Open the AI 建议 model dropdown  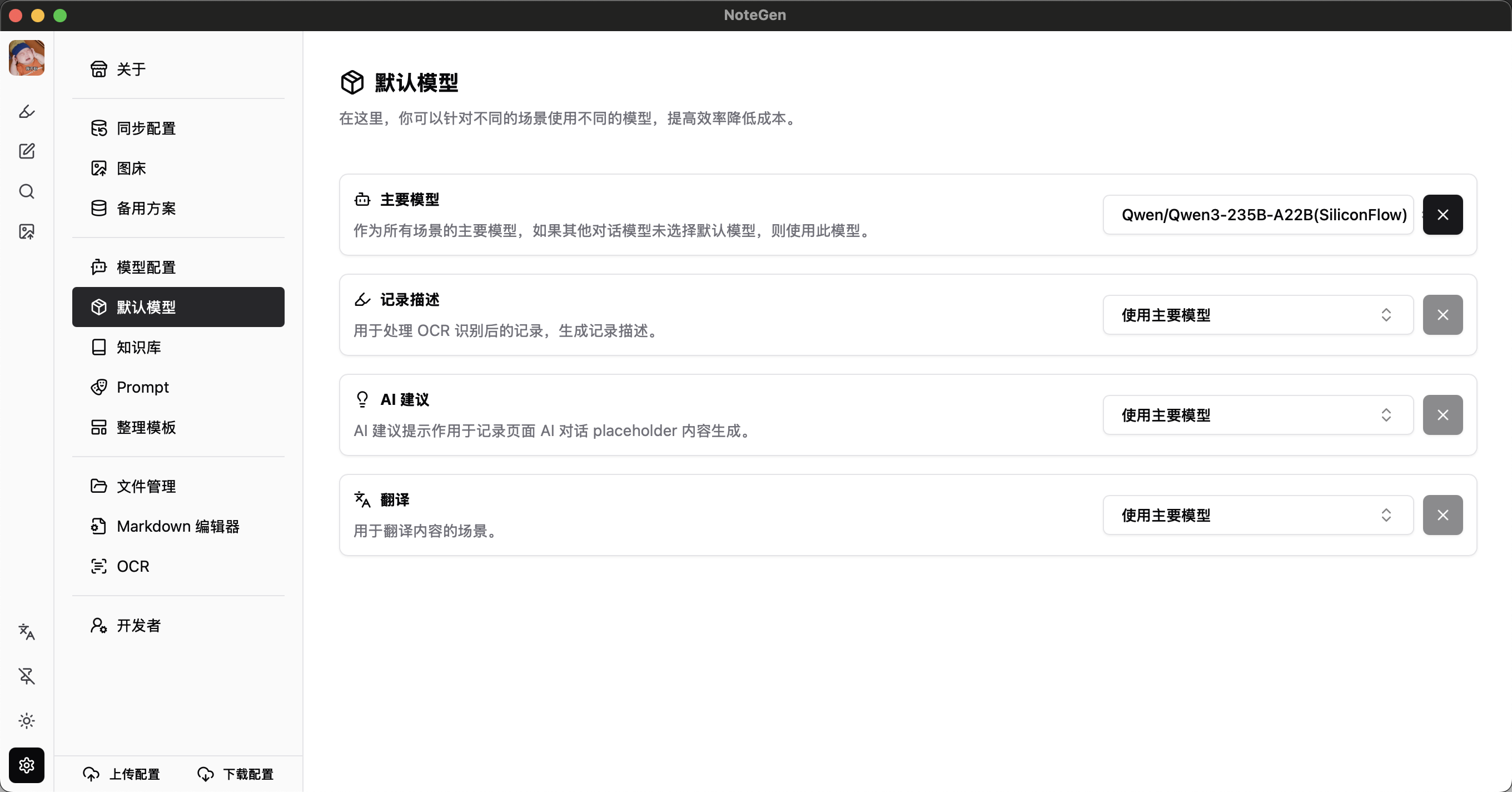(1259, 415)
